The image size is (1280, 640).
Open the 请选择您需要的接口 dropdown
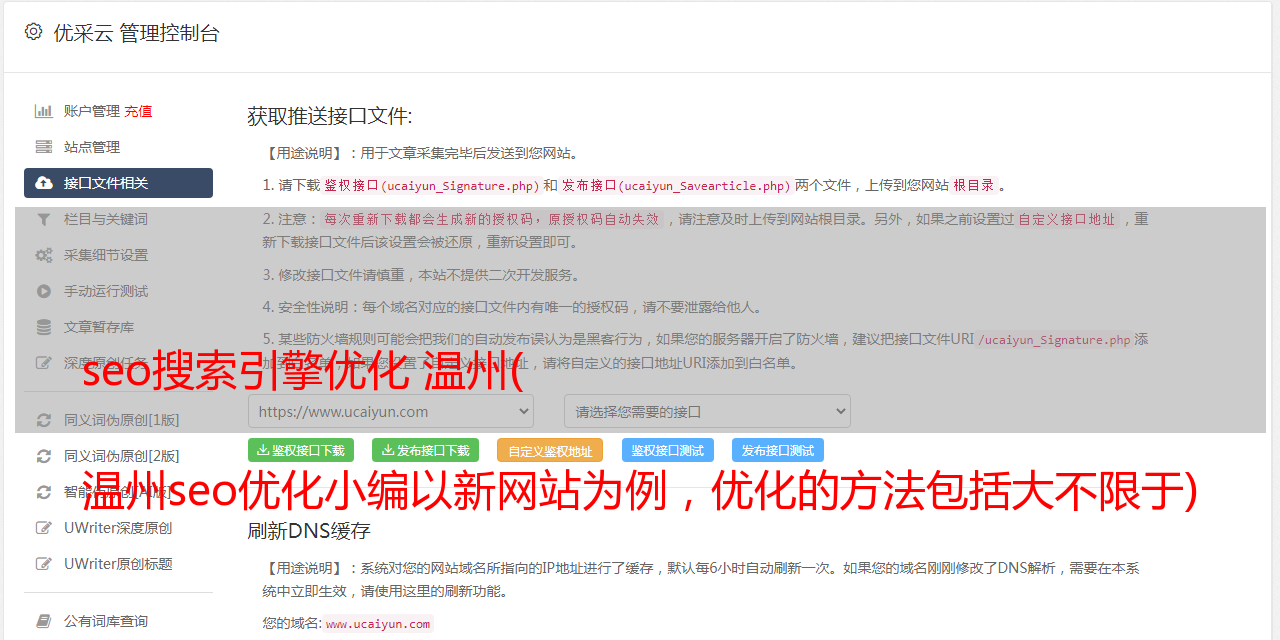(x=707, y=411)
